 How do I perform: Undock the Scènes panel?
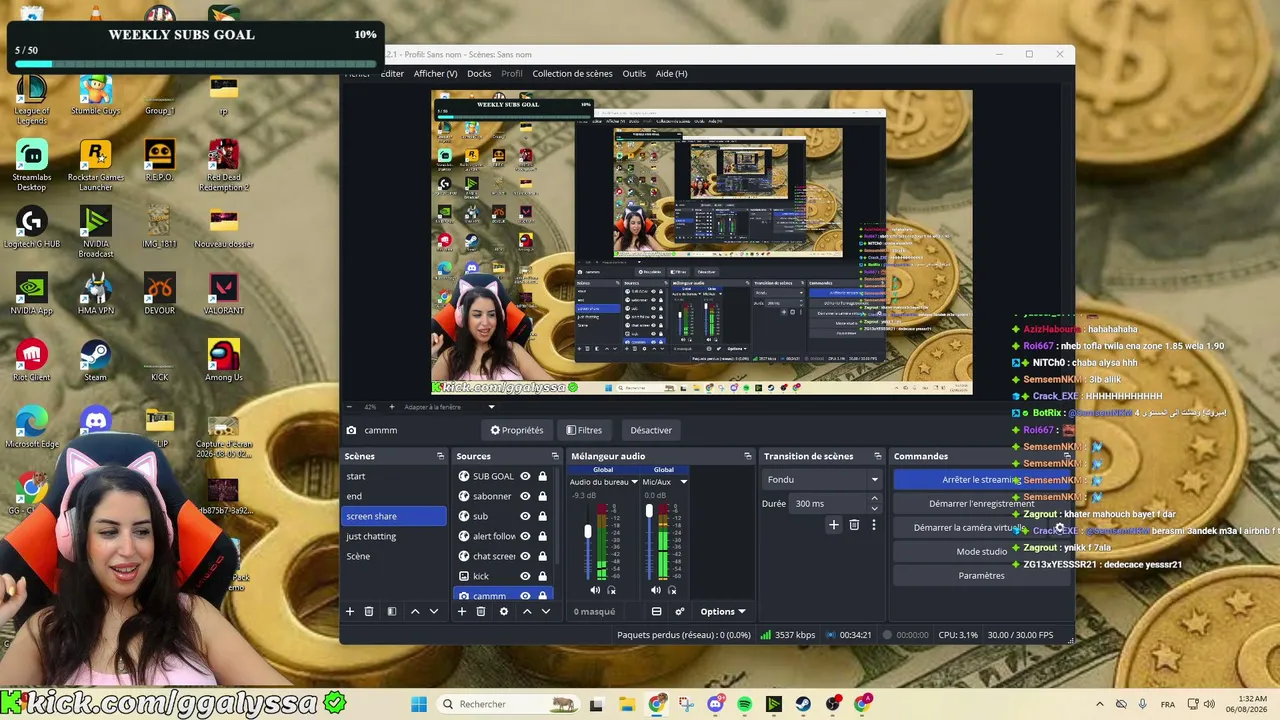tap(440, 456)
